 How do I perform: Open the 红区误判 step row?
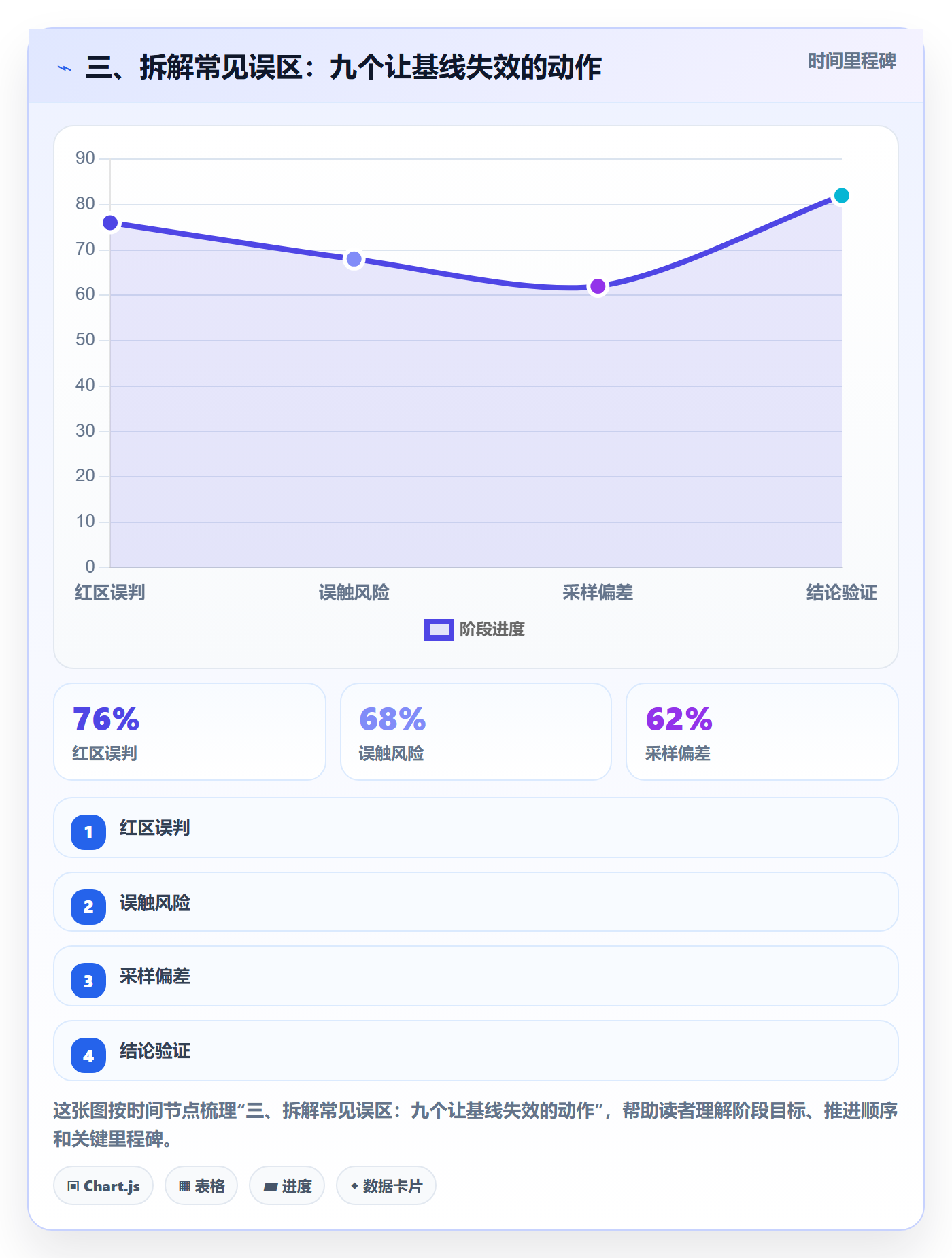point(476,828)
